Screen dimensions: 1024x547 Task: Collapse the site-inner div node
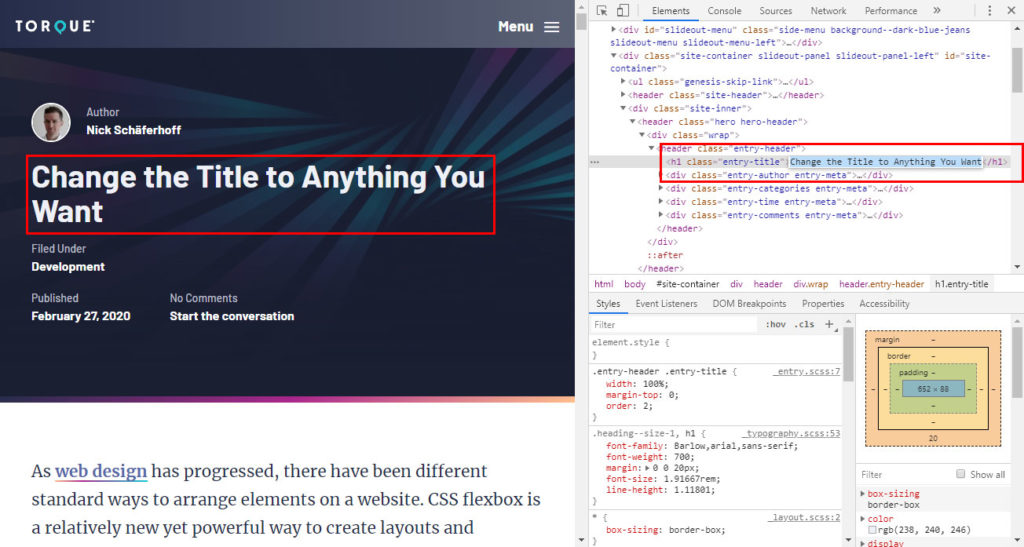tap(623, 108)
